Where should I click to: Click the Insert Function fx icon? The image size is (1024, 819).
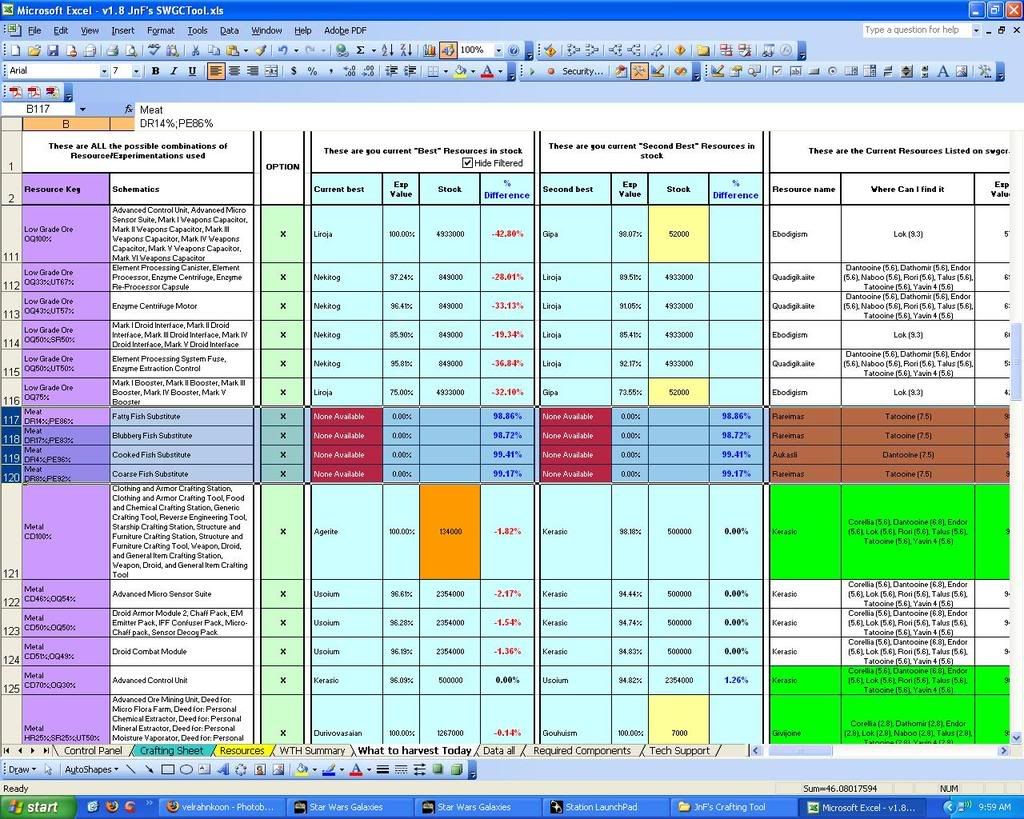point(129,109)
